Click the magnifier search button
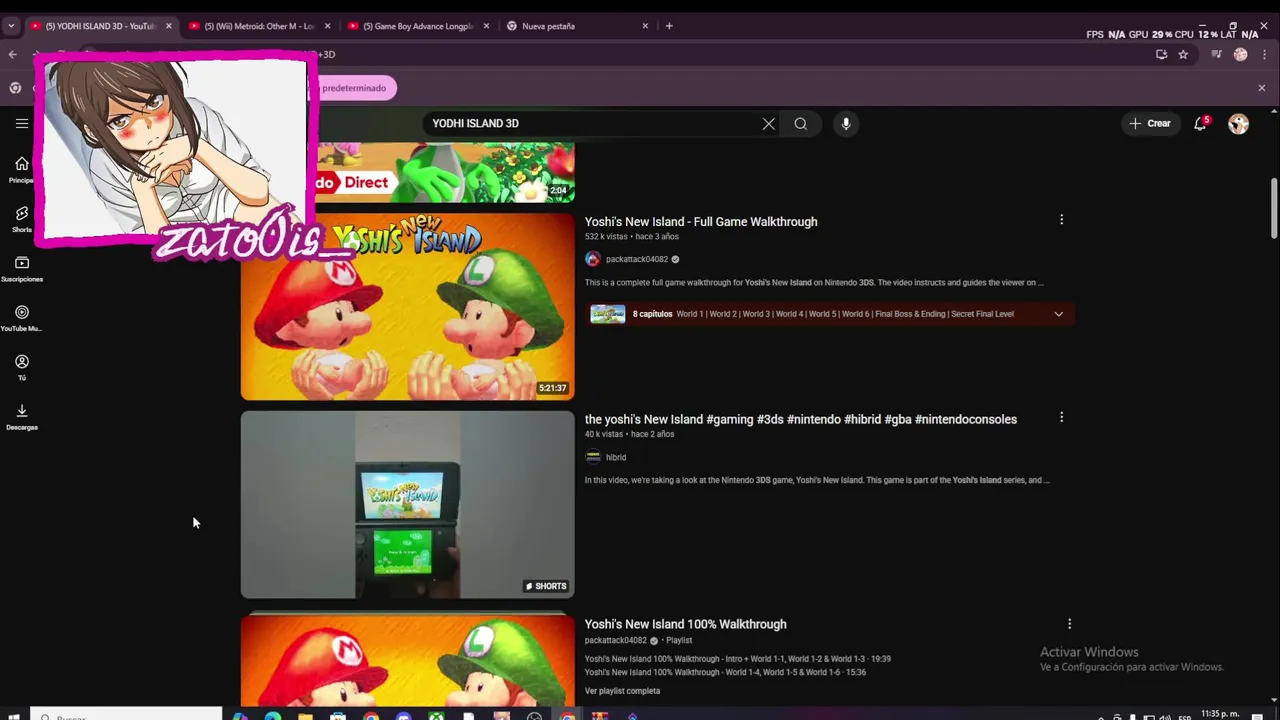The width and height of the screenshot is (1280, 720). pos(801,124)
